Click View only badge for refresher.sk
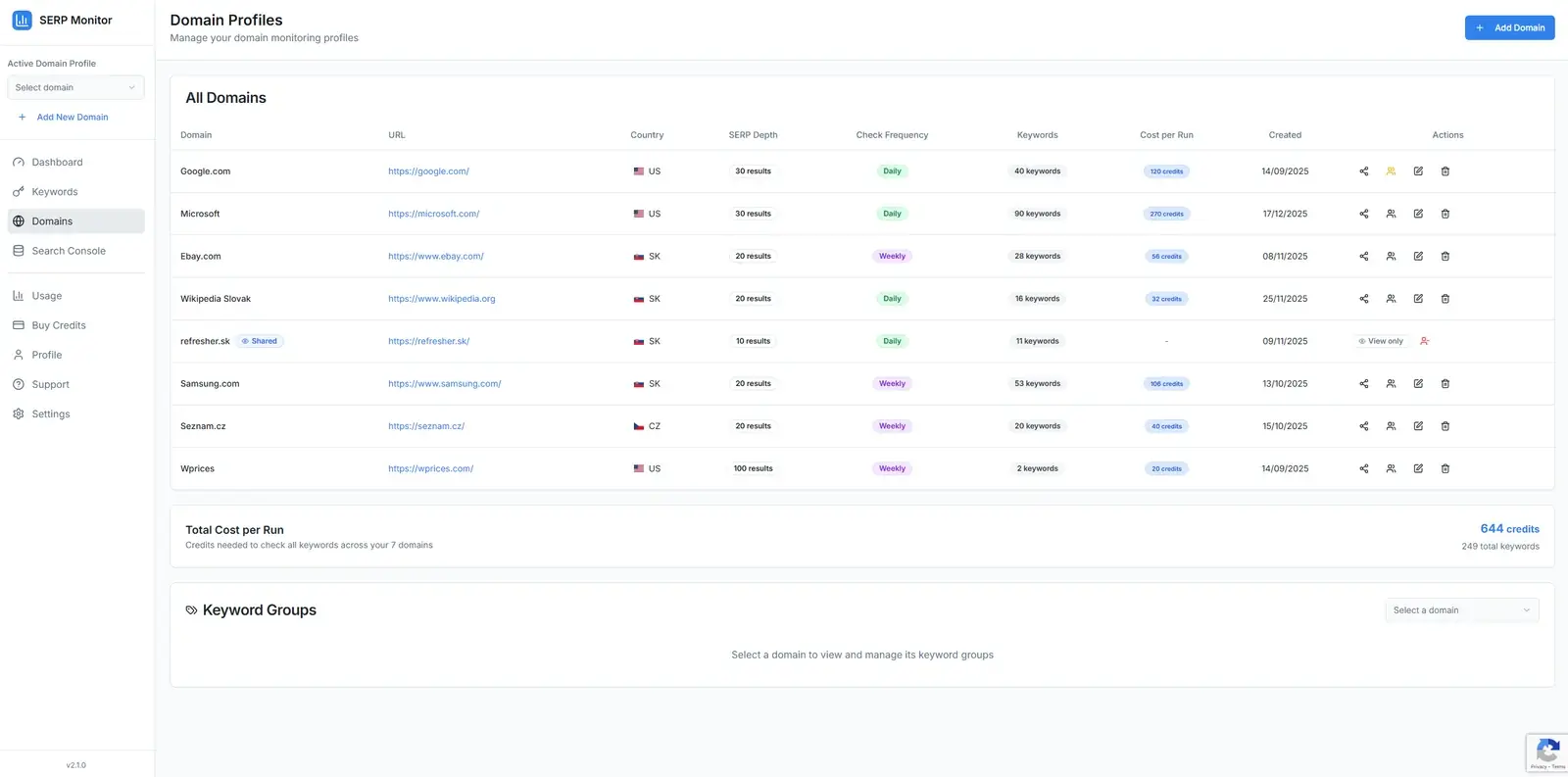This screenshot has width=1568, height=777. click(1381, 341)
